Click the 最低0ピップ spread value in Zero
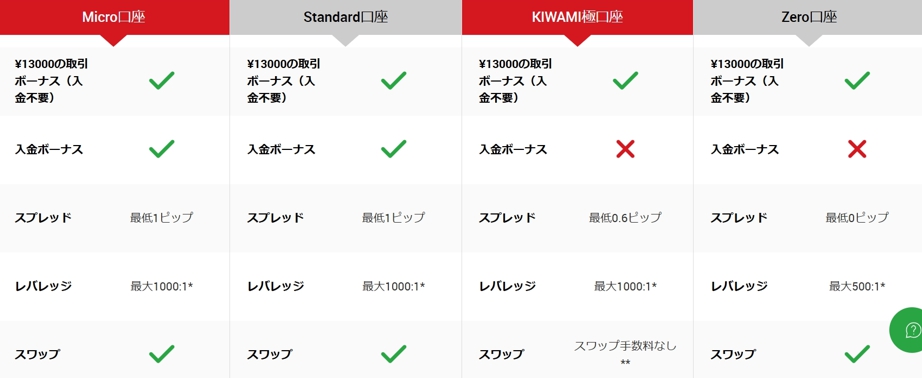 pos(857,218)
